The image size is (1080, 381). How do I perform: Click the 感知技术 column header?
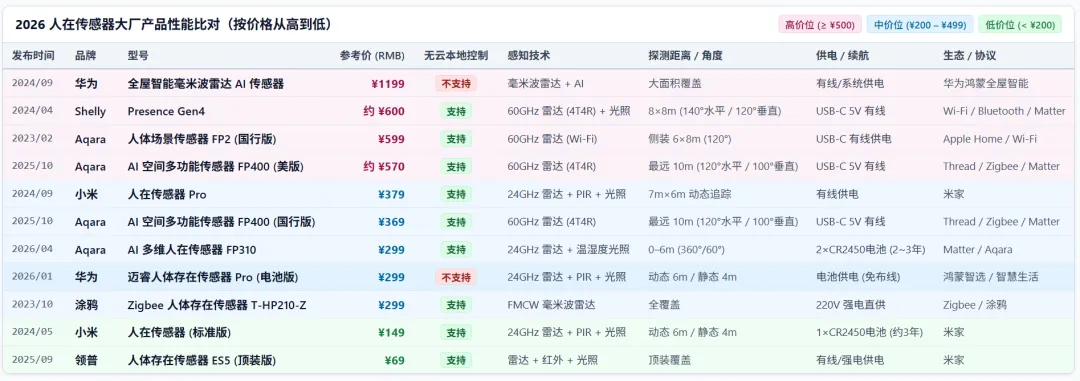528,56
